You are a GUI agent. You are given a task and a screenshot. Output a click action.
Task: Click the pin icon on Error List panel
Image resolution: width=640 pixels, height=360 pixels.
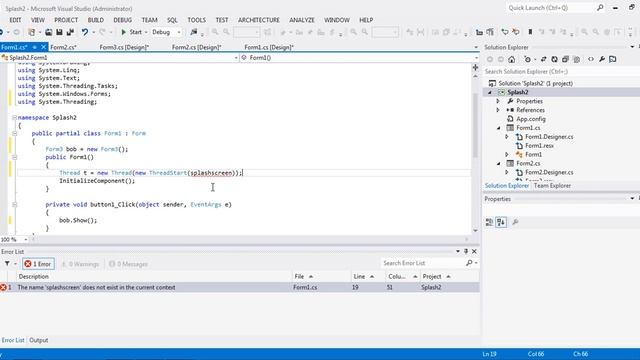466,251
